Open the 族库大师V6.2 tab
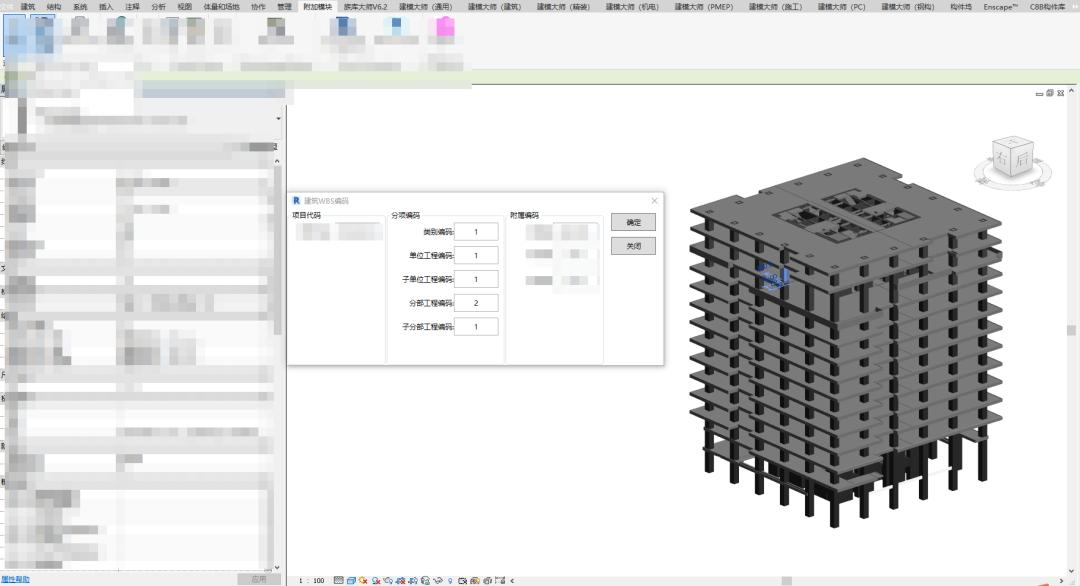The width and height of the screenshot is (1080, 586). pyautogui.click(x=365, y=6)
